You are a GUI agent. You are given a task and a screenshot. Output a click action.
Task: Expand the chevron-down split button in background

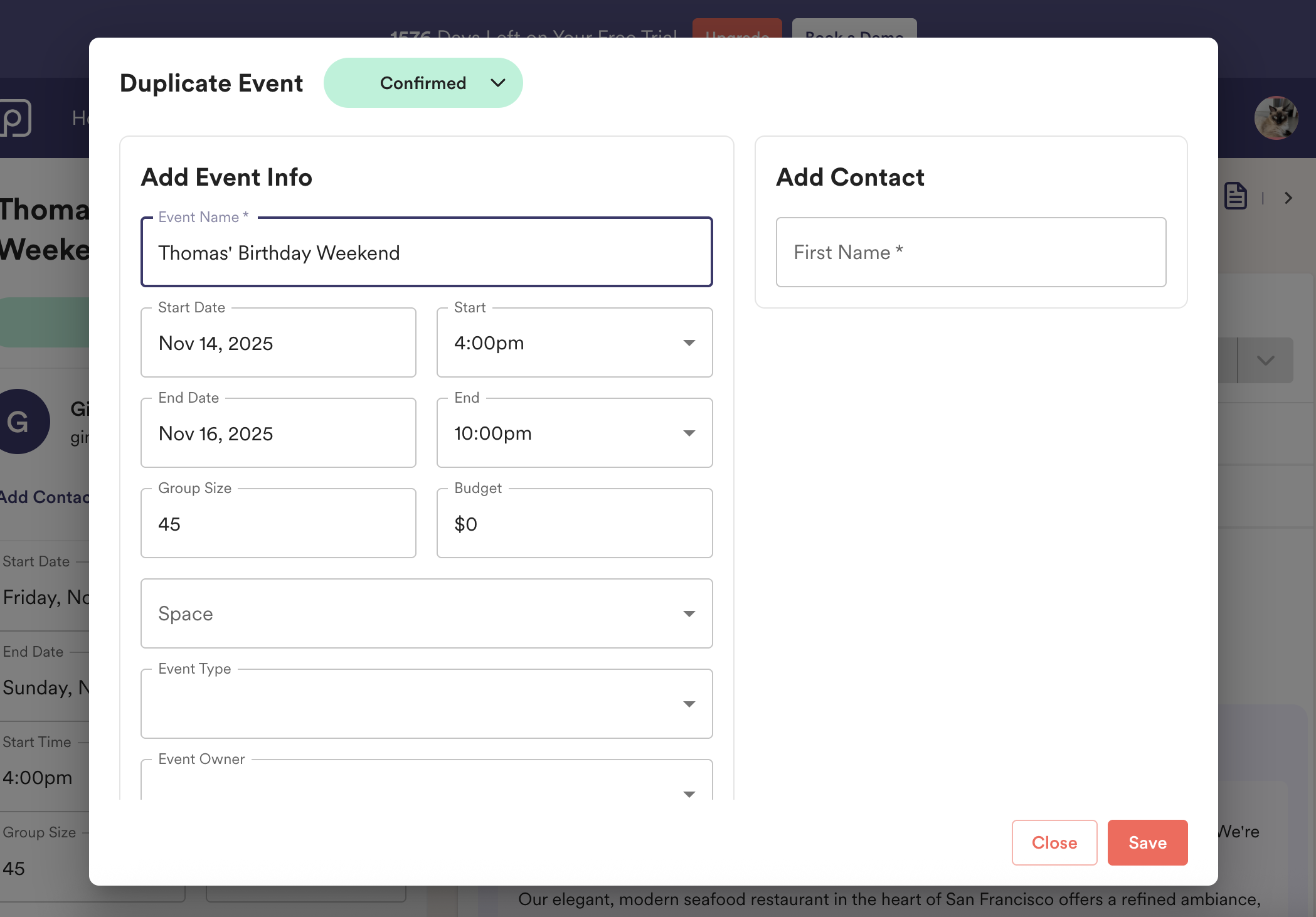tap(1265, 360)
